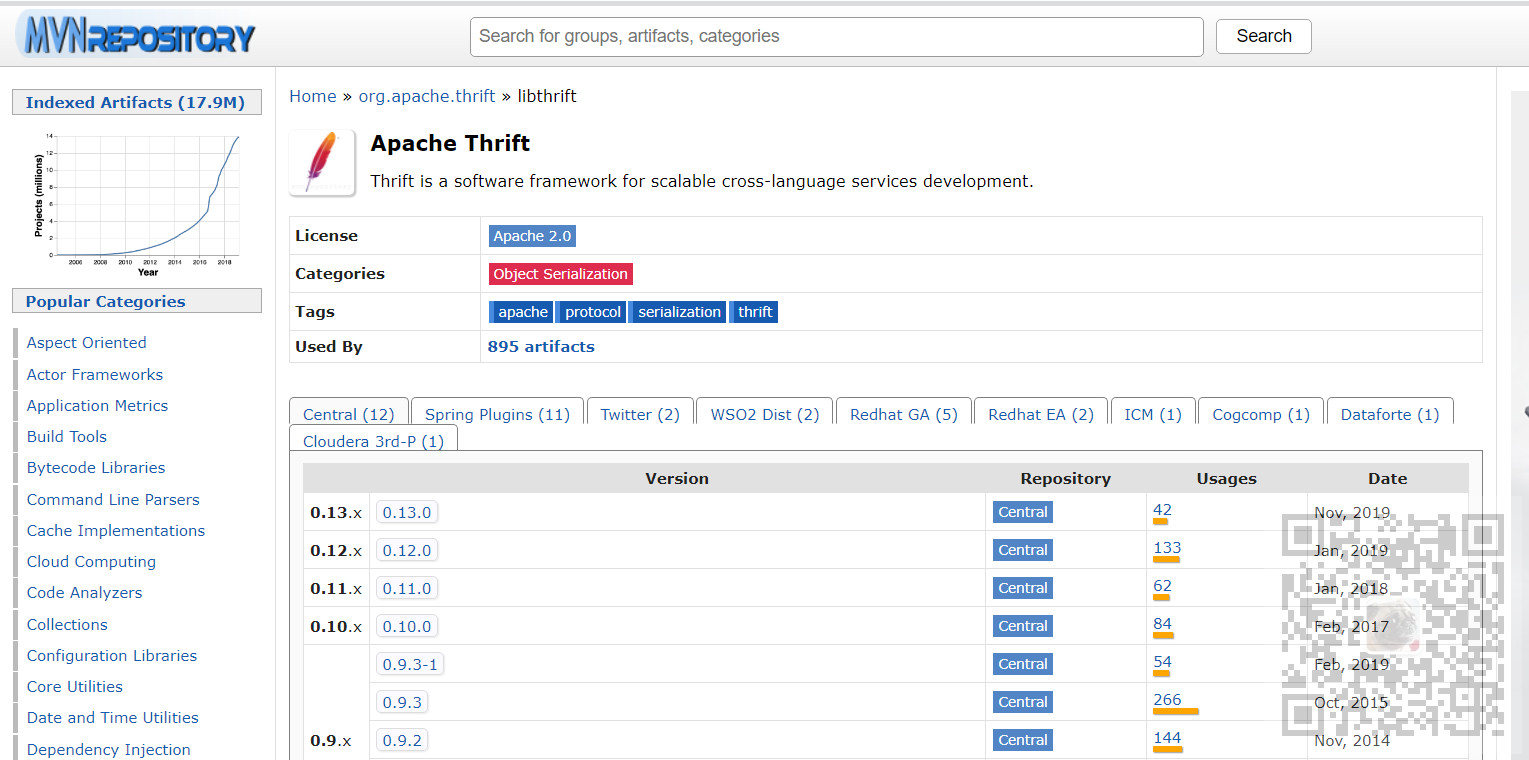Click the Central badge in the 0.12.0 row
This screenshot has height=760, width=1529.
(x=1022, y=550)
